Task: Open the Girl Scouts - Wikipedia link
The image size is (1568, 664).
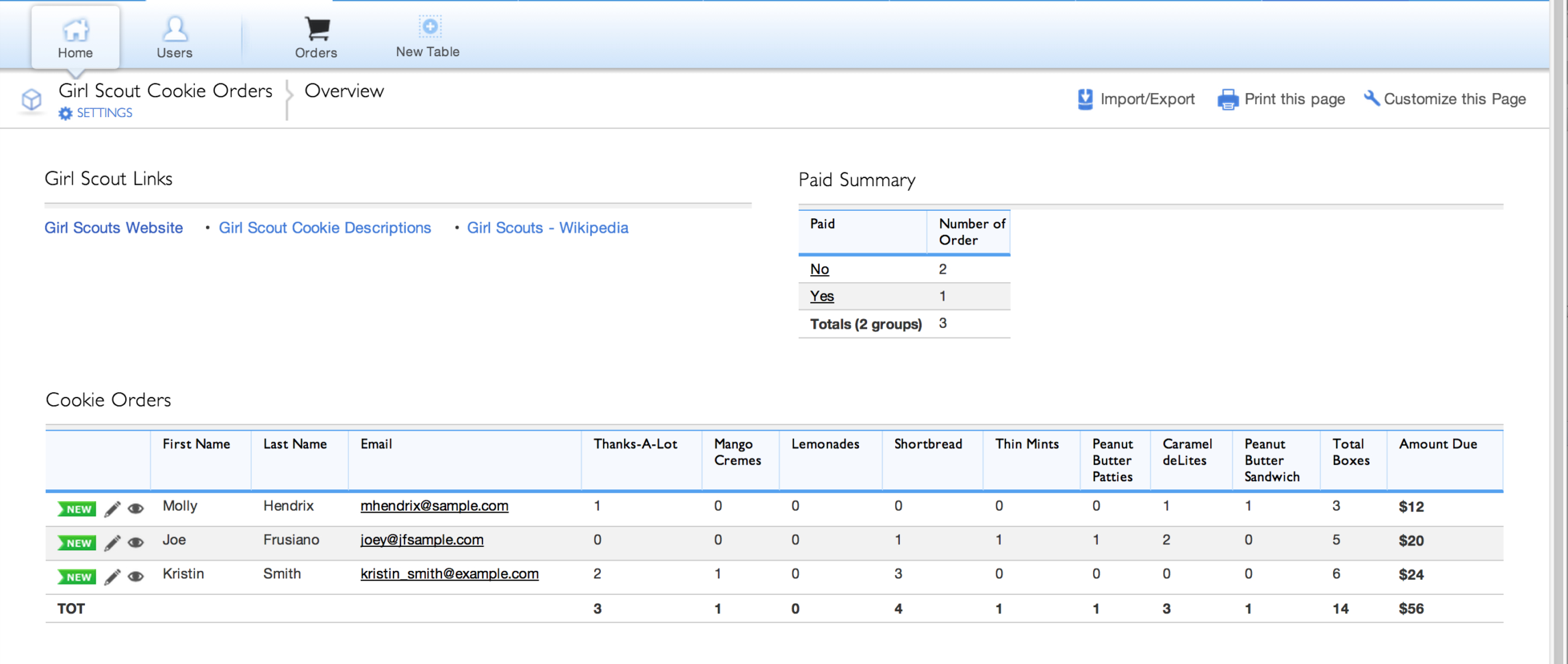Action: pos(548,228)
